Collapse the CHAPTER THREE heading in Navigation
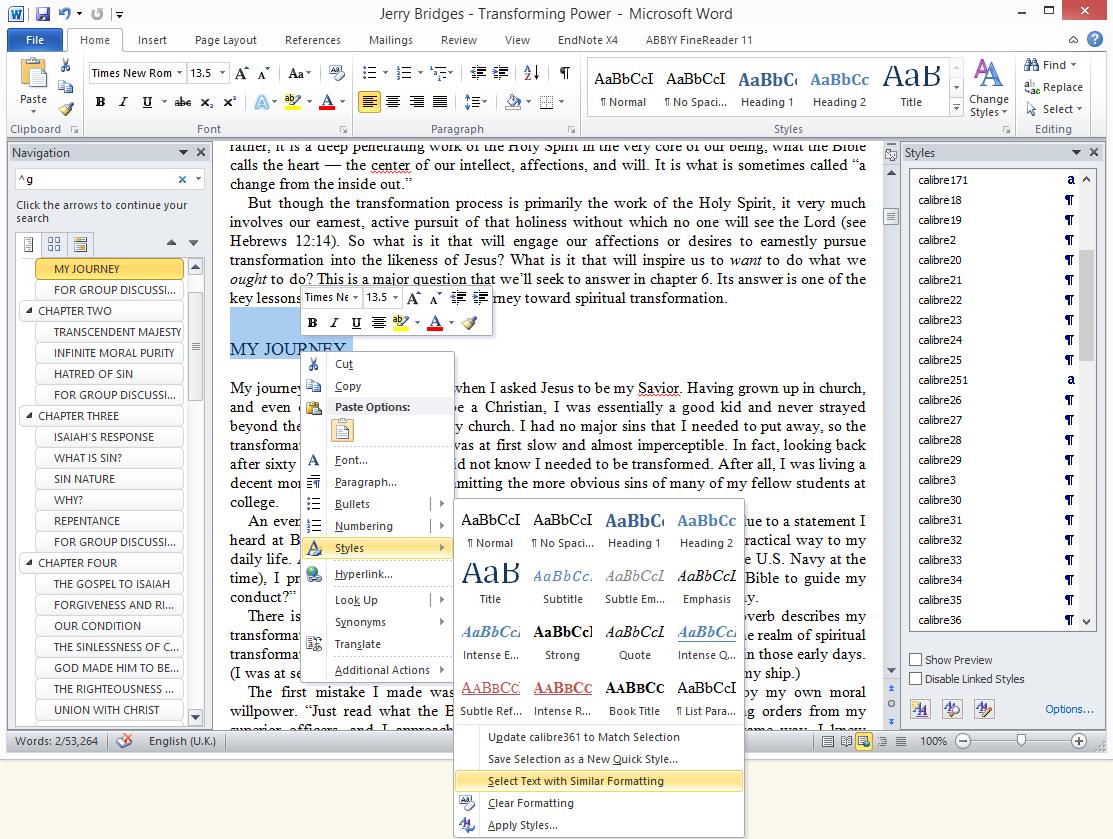1113x839 pixels. tap(28, 416)
